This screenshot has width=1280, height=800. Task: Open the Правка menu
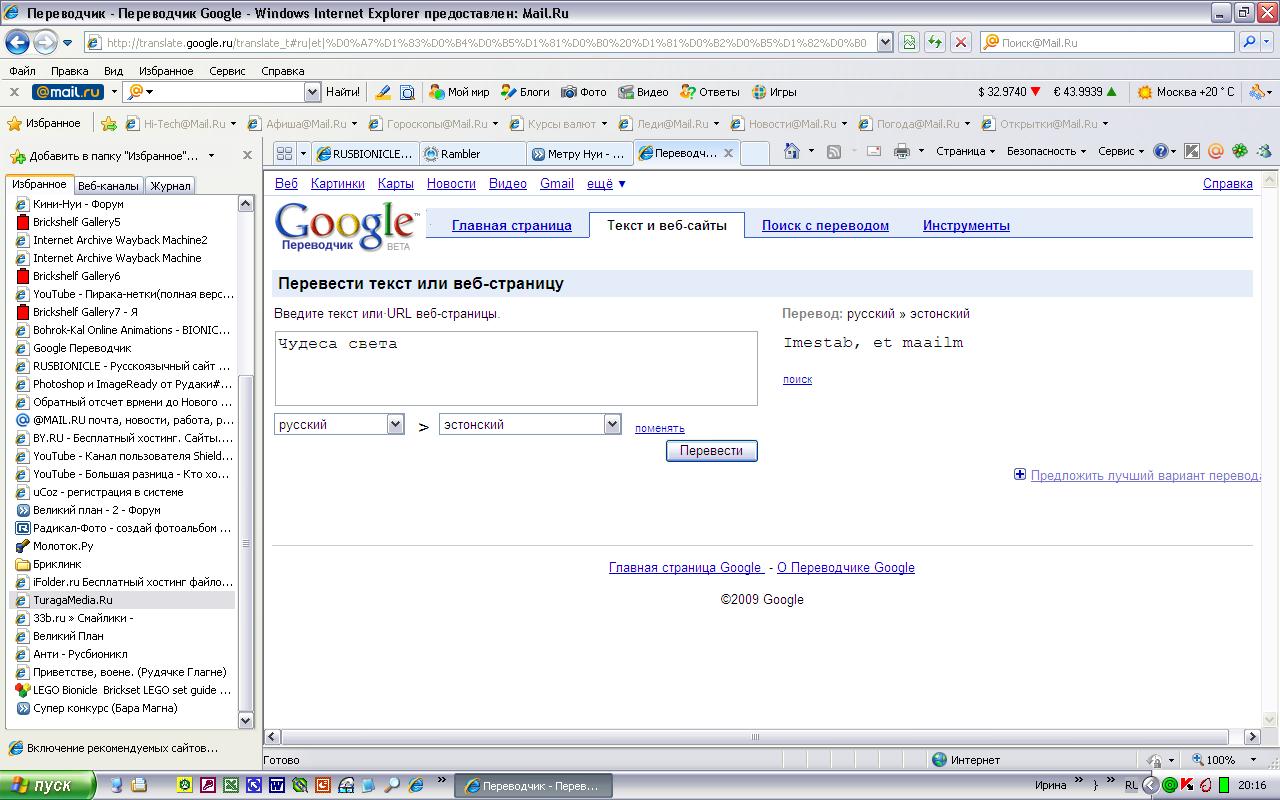coord(69,71)
